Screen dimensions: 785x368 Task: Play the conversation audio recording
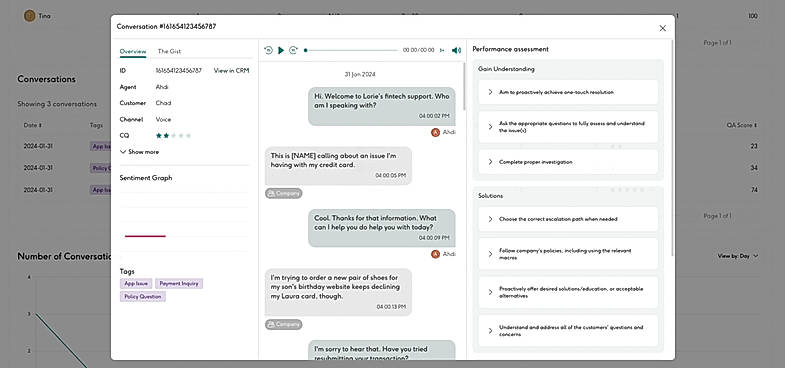[281, 50]
